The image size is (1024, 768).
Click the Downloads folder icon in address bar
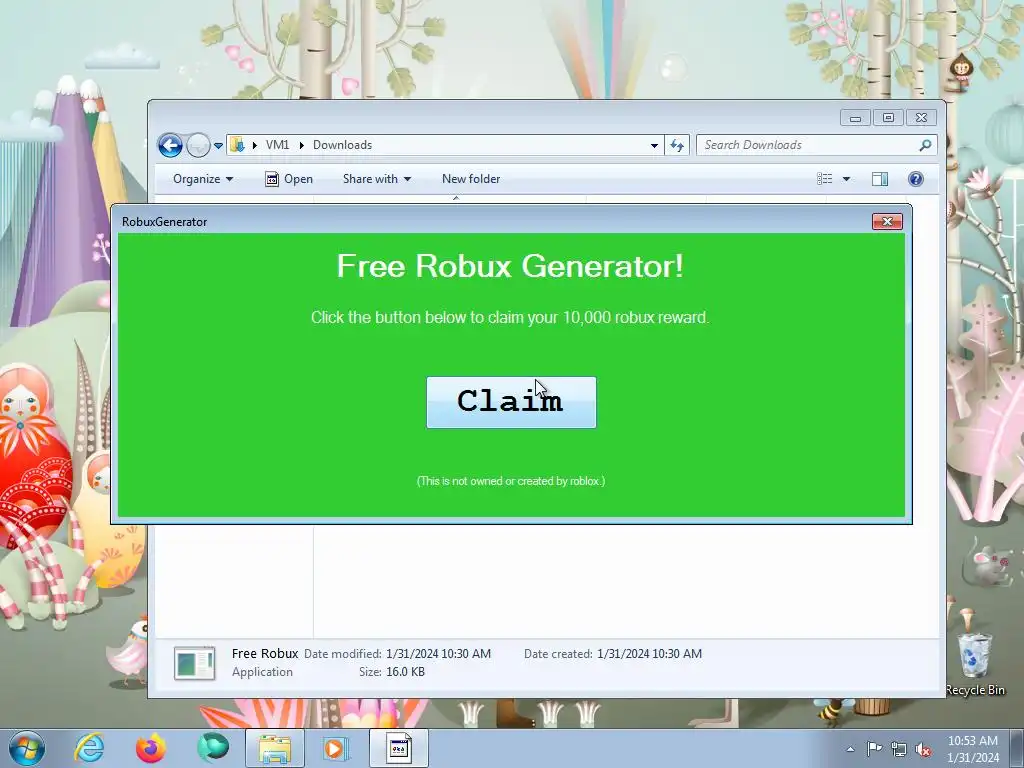(238, 145)
